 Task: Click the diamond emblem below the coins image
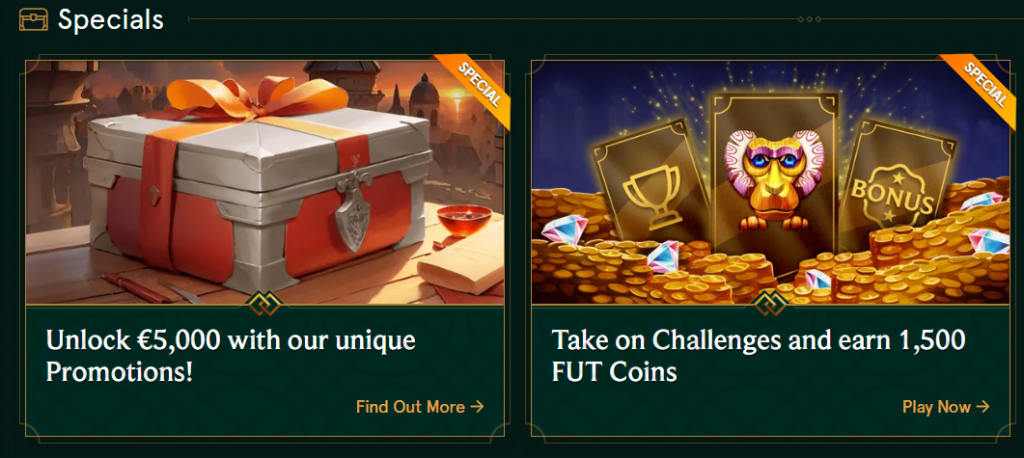coord(771,304)
